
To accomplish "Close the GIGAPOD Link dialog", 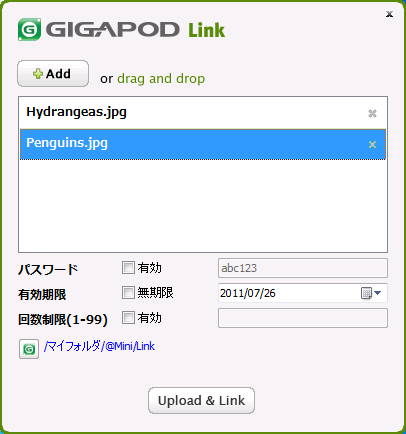I will (x=389, y=14).
